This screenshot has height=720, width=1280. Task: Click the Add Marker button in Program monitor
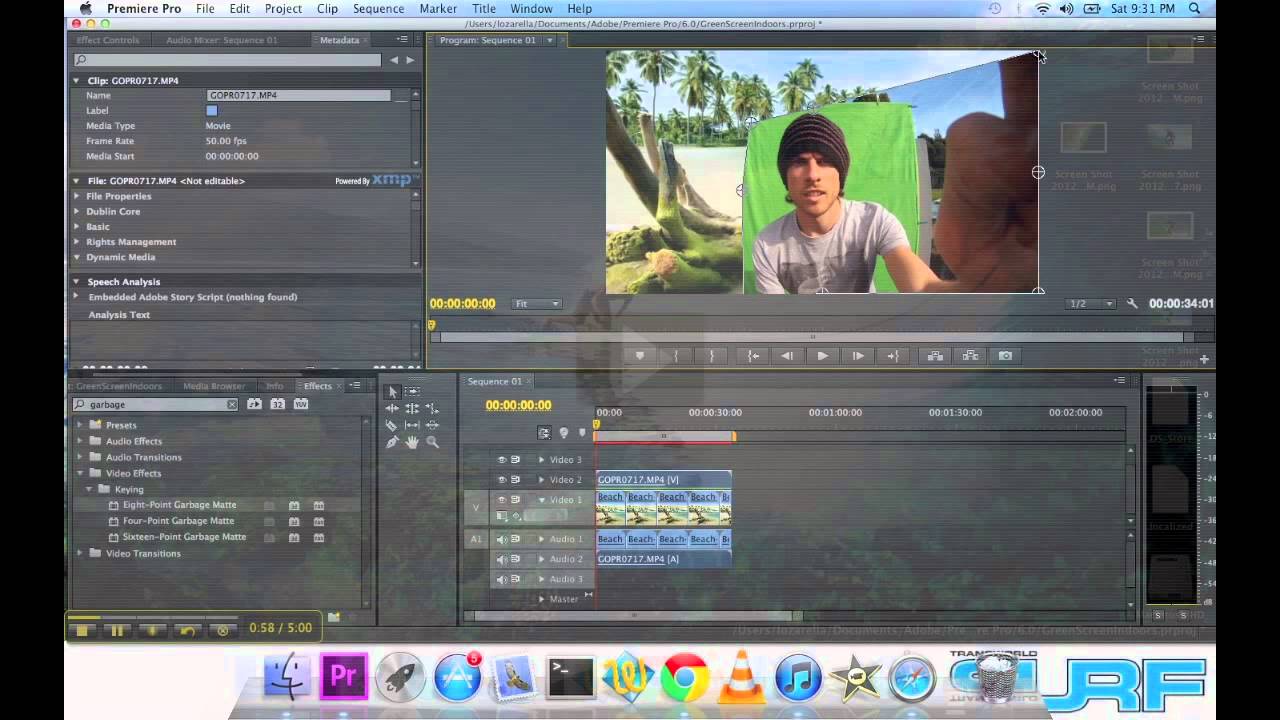(640, 356)
